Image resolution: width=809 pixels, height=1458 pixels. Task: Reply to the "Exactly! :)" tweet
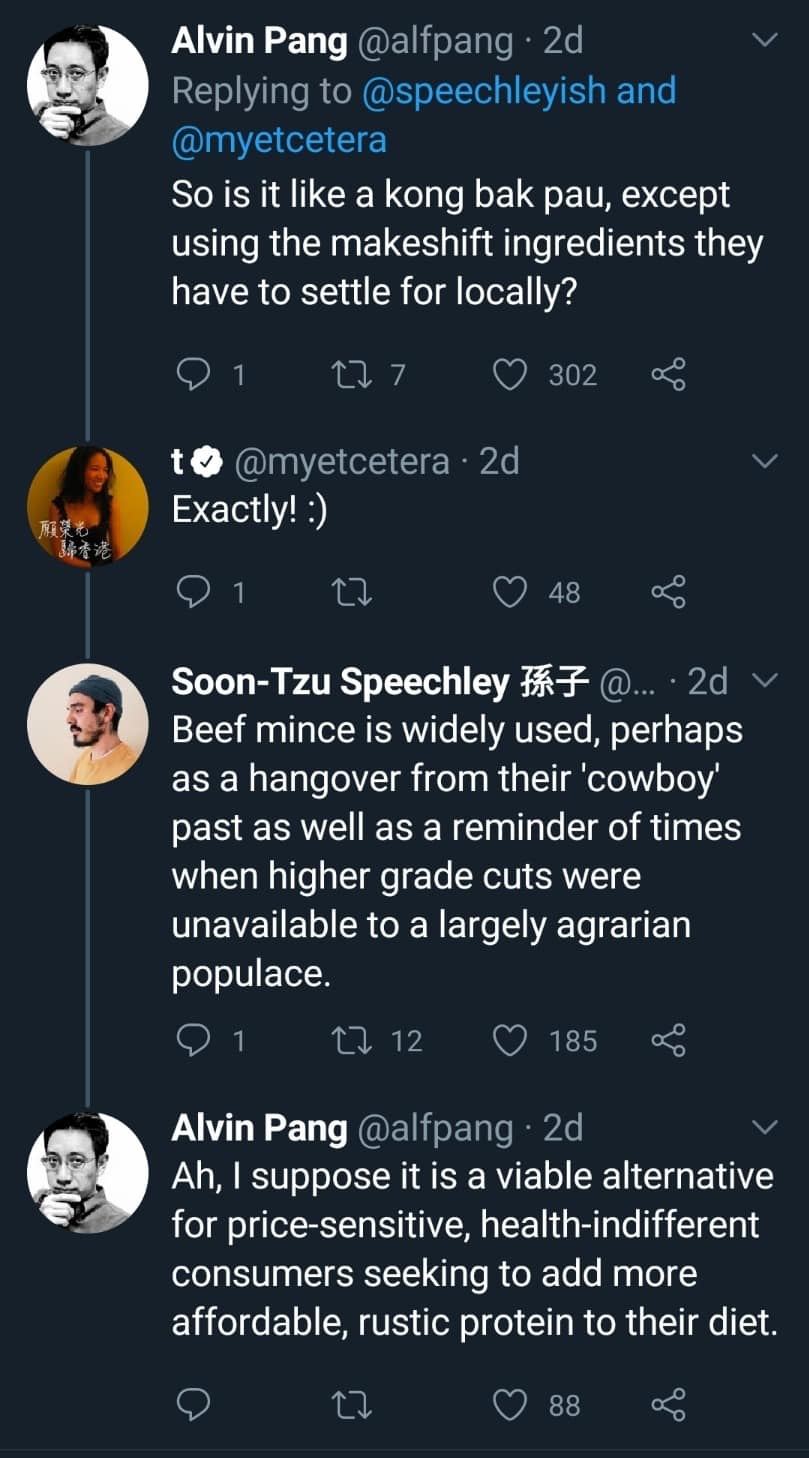tap(191, 593)
